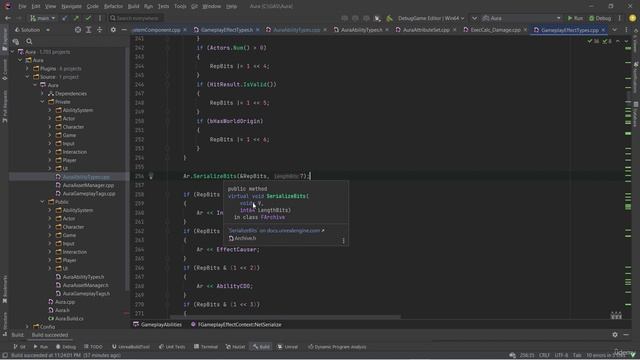Select Aura.cpp file in tree
This screenshot has width=640, height=360.
tap(64, 302)
